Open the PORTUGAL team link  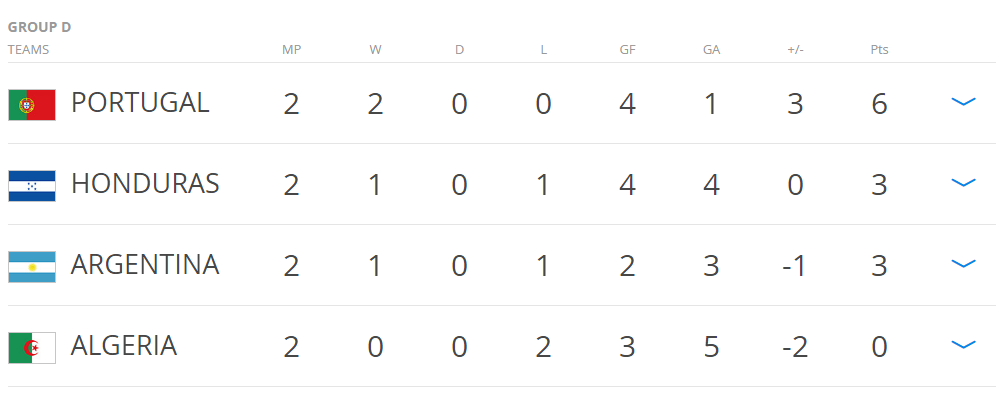click(140, 103)
